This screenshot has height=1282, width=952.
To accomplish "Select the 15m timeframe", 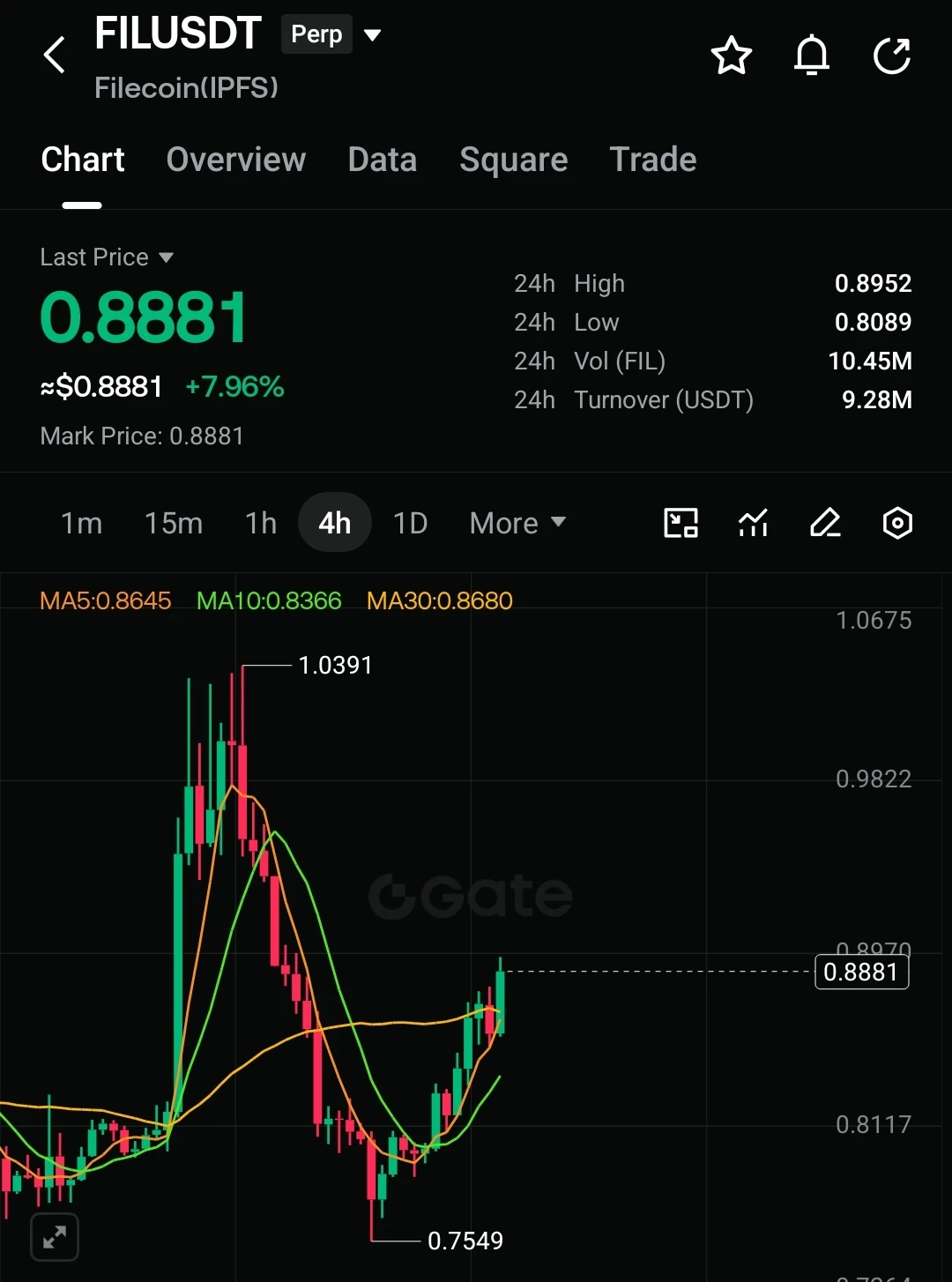I will pos(174,523).
